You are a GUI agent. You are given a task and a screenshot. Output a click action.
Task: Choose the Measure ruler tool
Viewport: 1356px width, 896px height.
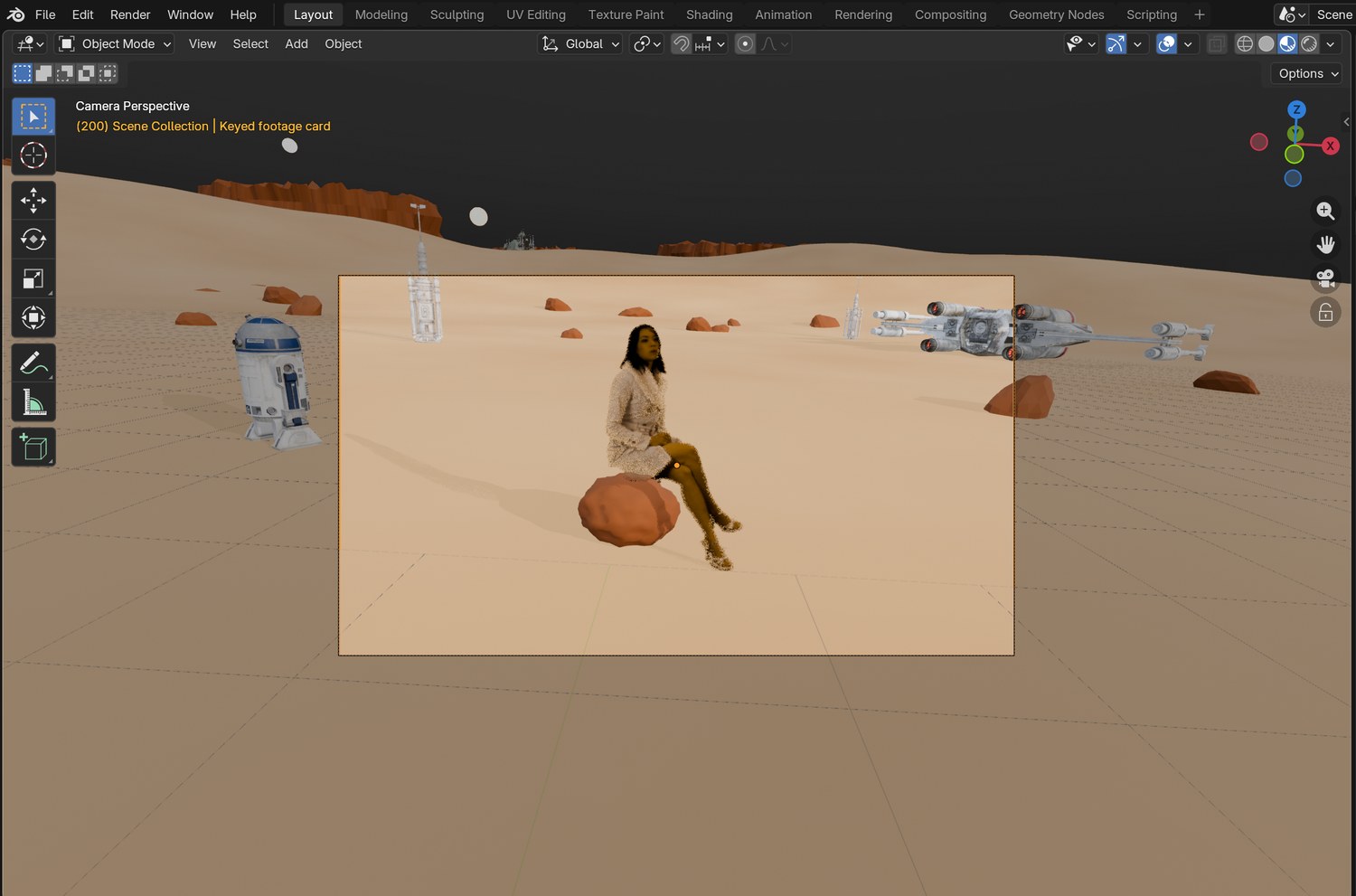[x=33, y=402]
